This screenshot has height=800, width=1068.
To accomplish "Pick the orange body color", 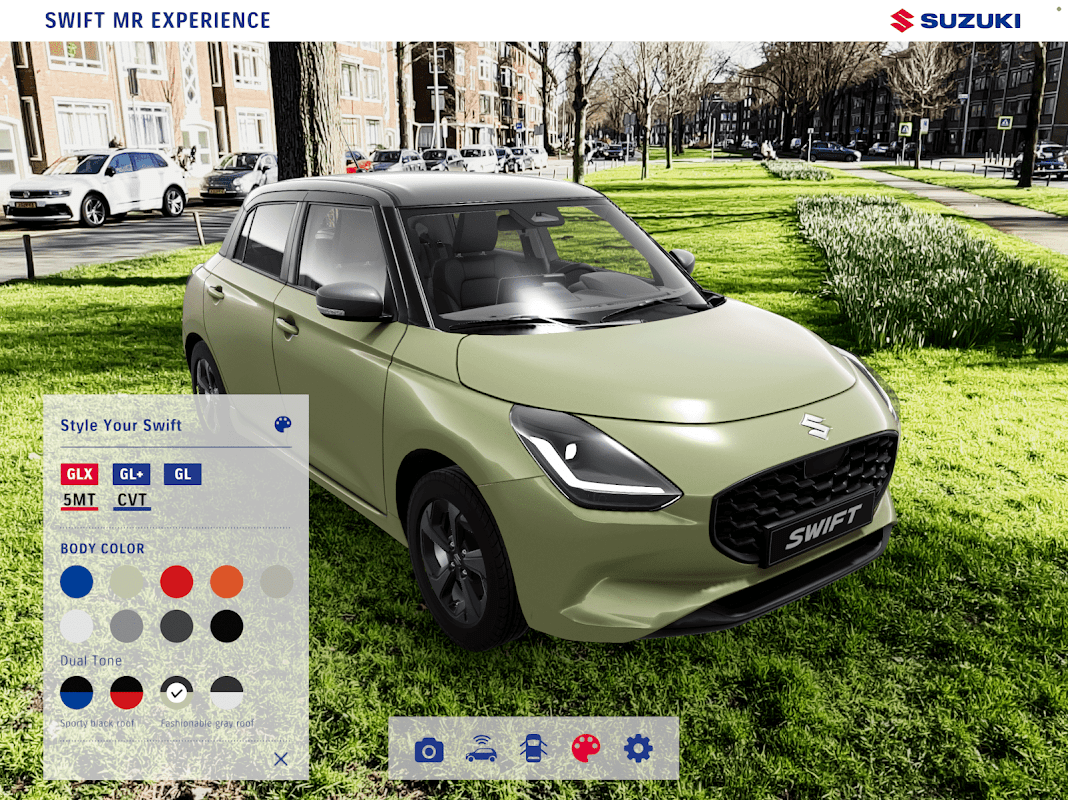I will coord(227,581).
